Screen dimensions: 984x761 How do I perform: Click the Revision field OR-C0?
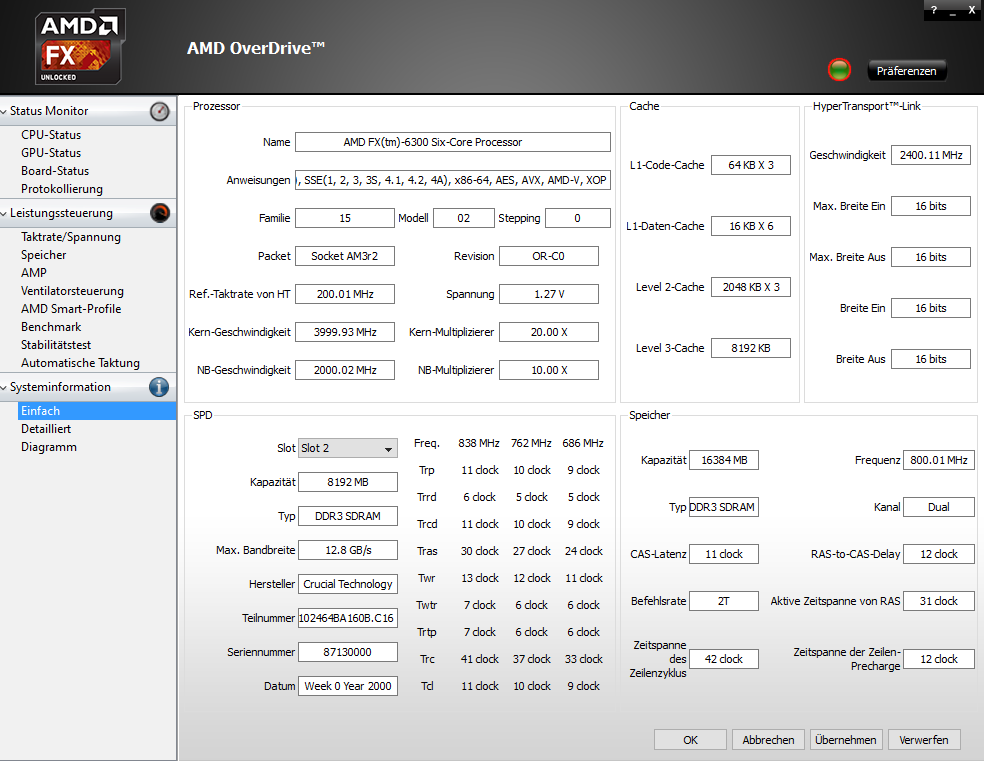pos(548,256)
